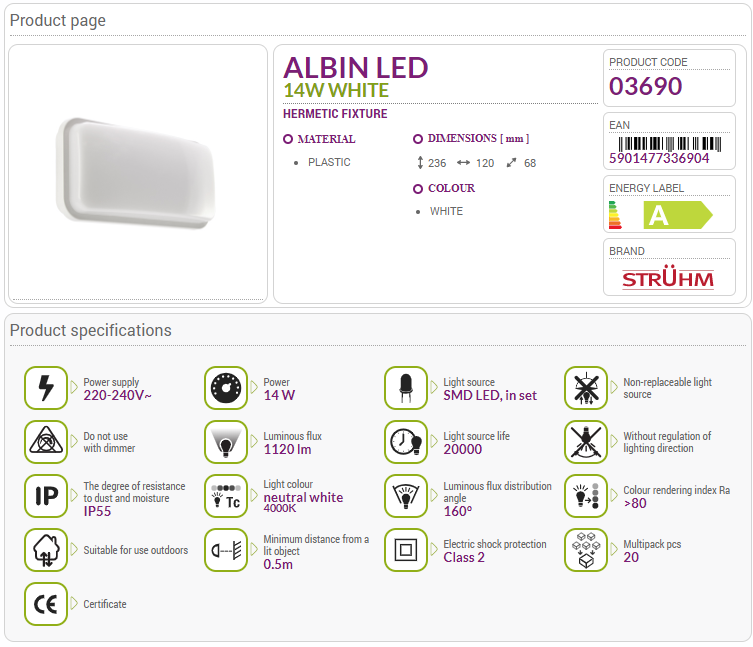The height and width of the screenshot is (647, 753).
Task: Click the Luminous flux distribution angle icon
Action: (x=406, y=496)
